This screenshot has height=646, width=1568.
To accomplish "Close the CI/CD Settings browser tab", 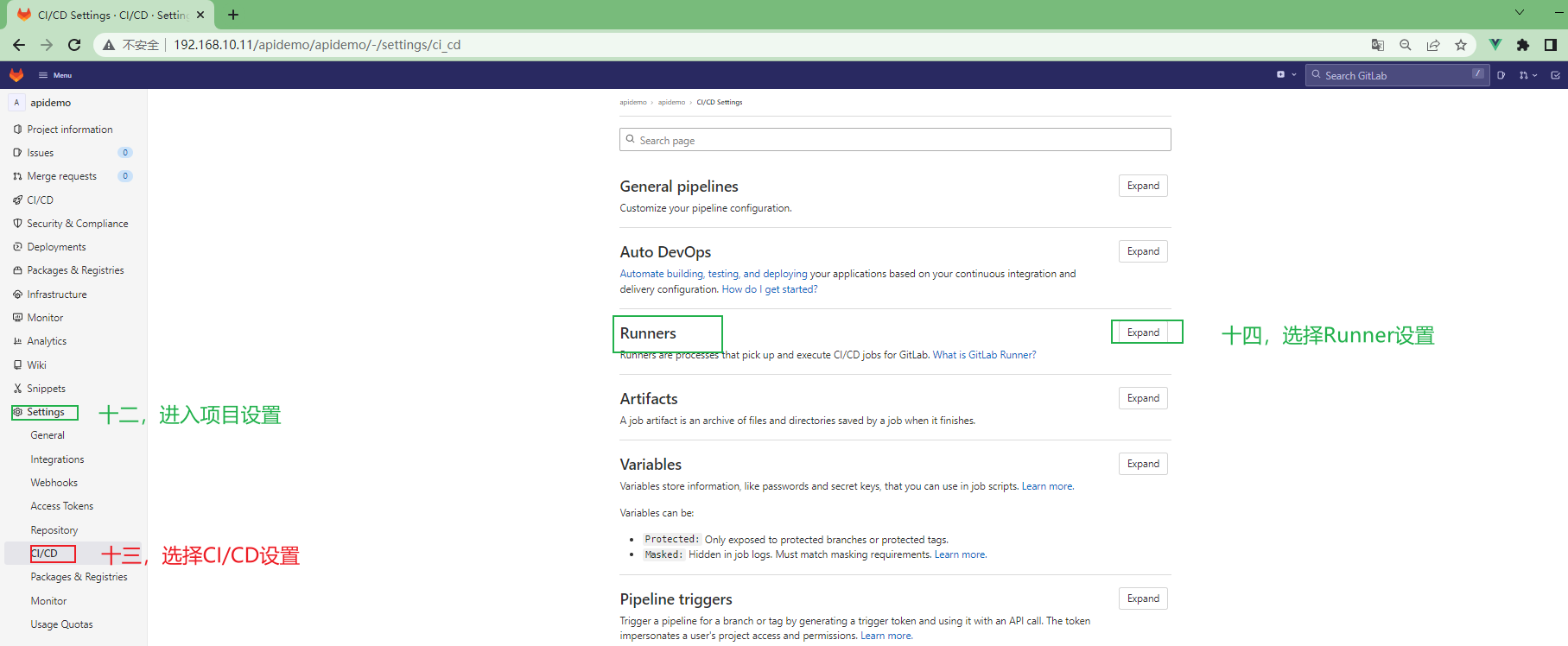I will tap(200, 15).
